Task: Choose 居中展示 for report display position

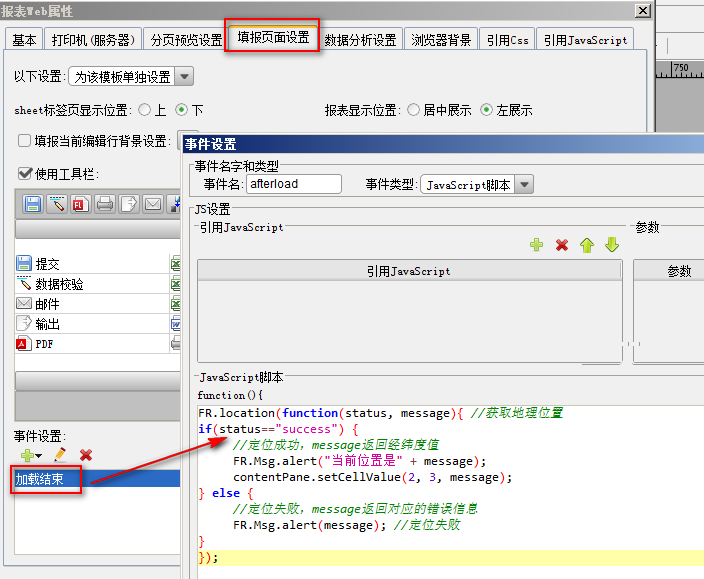Action: point(413,110)
